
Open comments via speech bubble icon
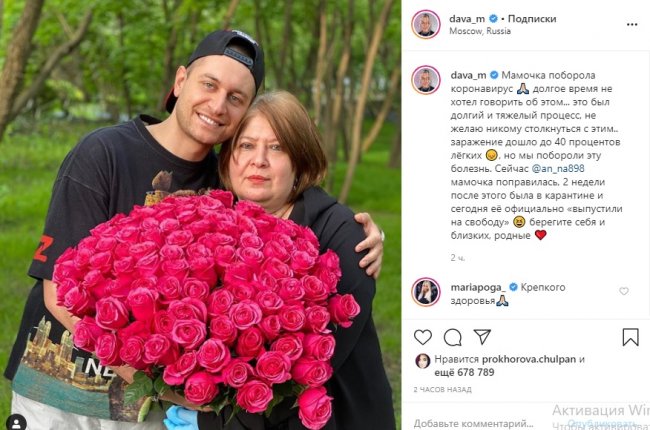point(453,337)
